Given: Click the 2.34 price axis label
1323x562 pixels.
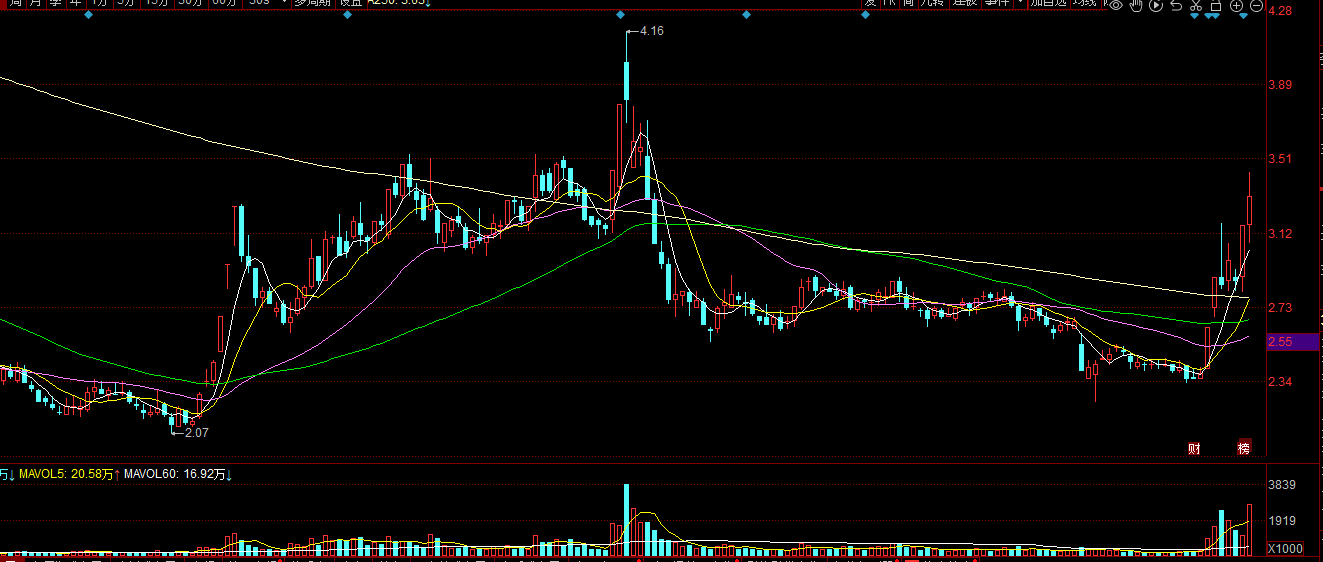Looking at the screenshot, I should (x=1282, y=382).
